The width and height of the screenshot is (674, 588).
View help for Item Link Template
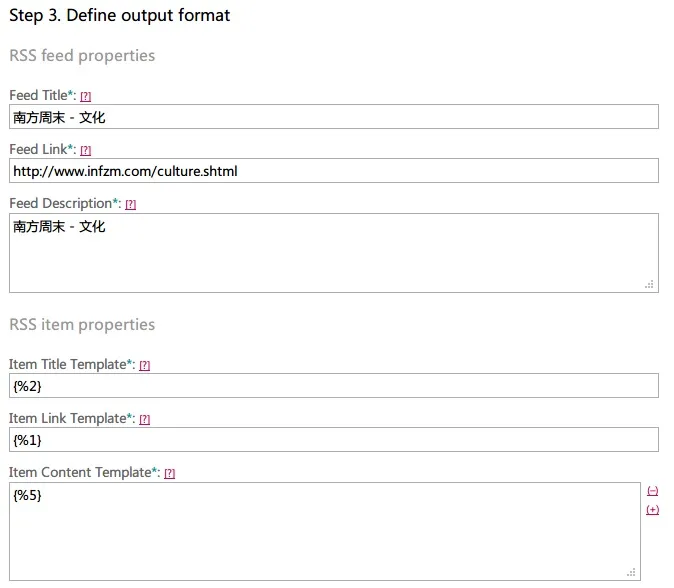(144, 419)
